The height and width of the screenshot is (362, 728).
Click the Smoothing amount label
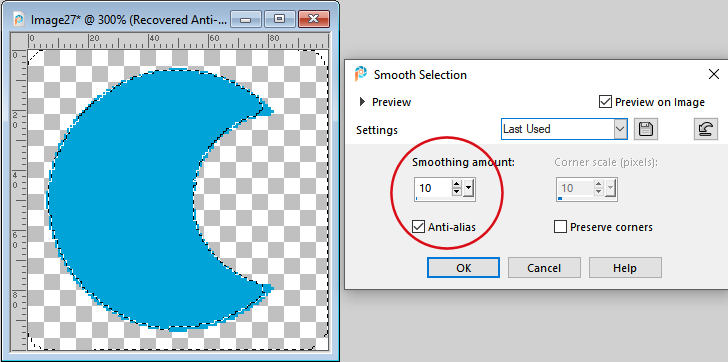[x=463, y=162]
